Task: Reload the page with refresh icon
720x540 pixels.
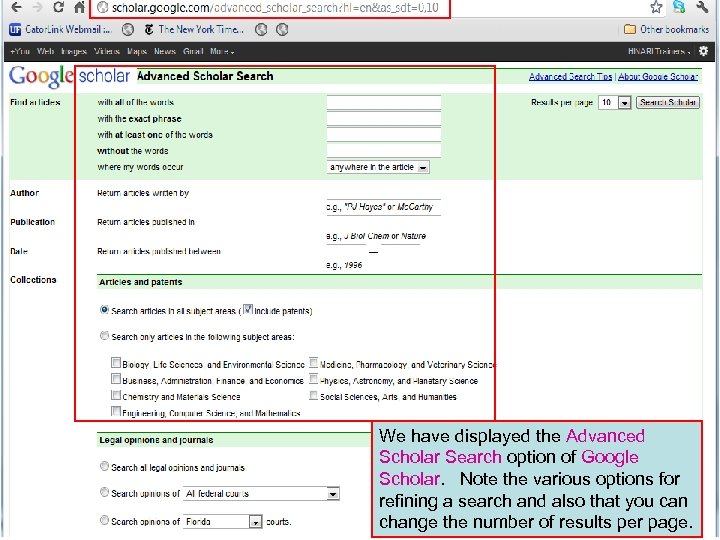Action: point(58,7)
